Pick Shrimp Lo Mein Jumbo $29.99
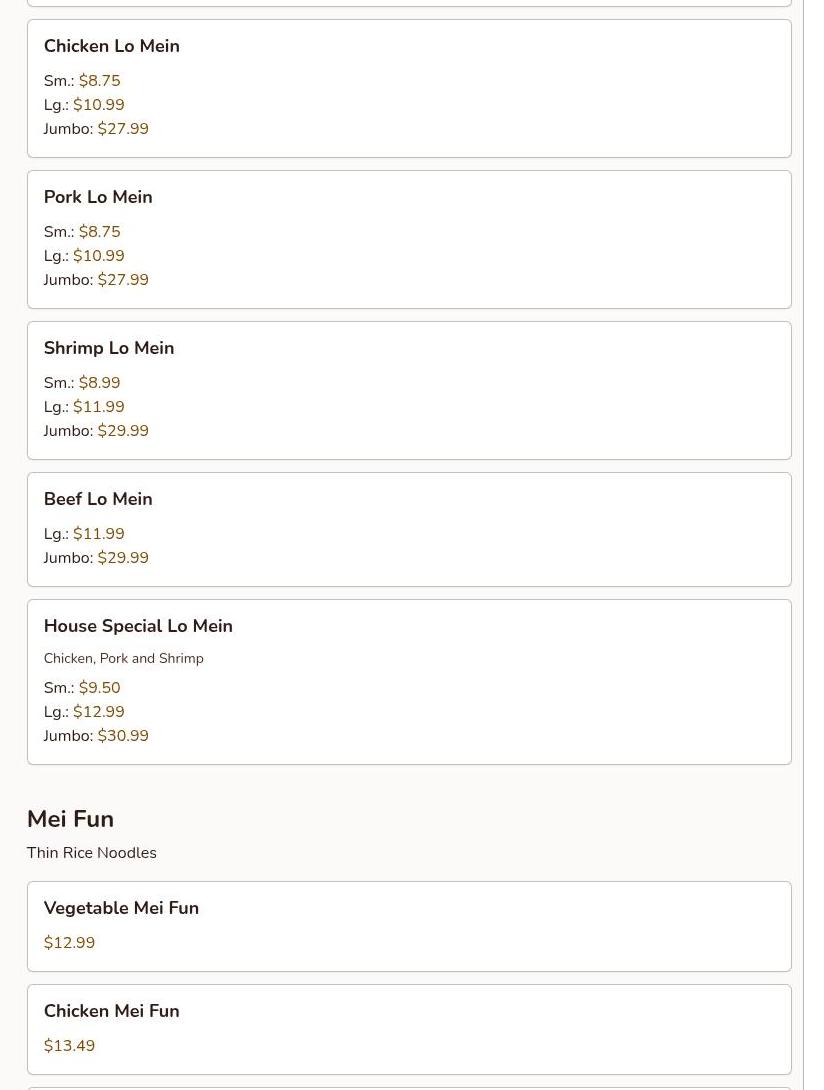 click(x=122, y=431)
